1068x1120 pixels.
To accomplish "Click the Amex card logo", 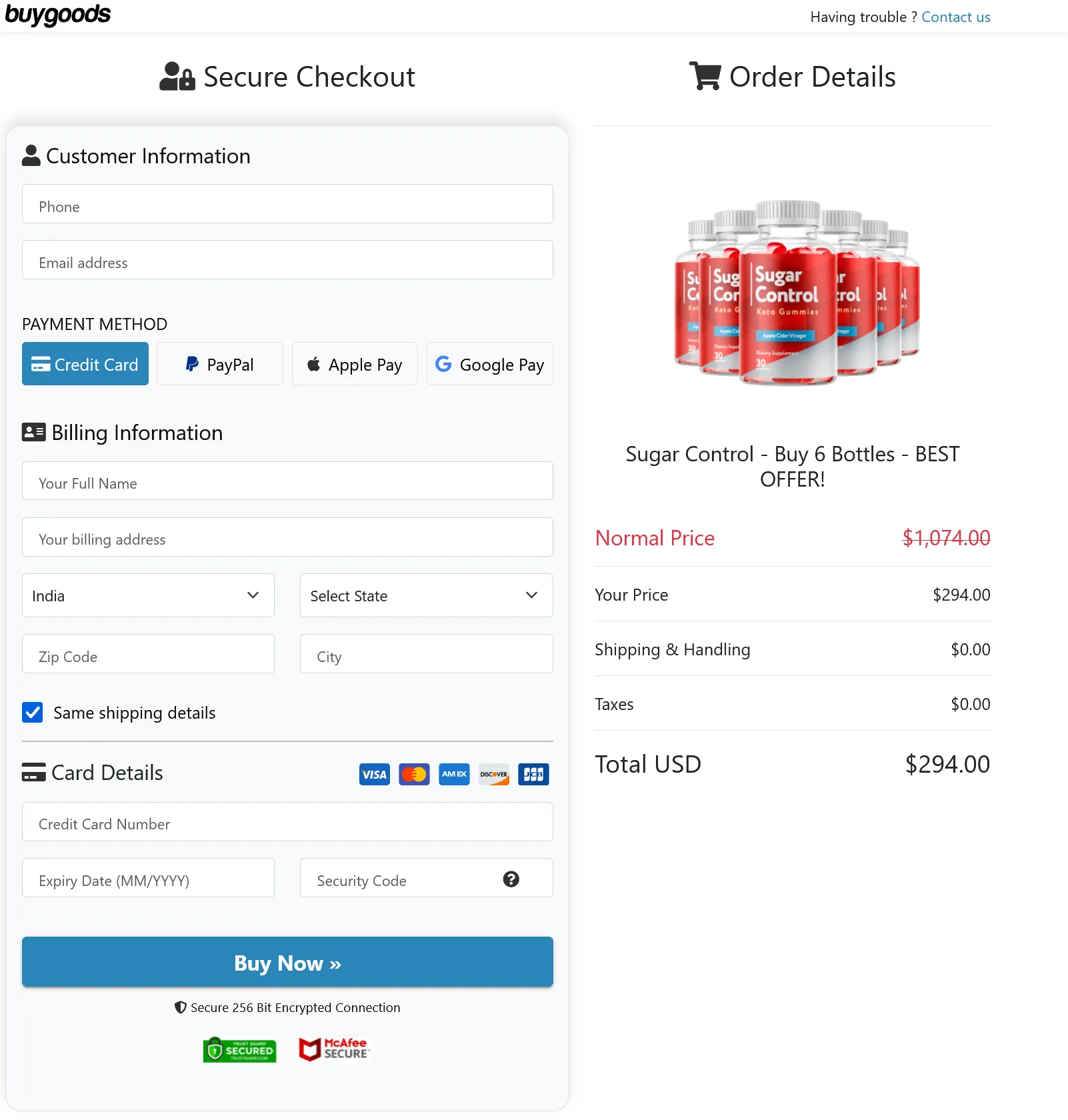I will (x=454, y=774).
